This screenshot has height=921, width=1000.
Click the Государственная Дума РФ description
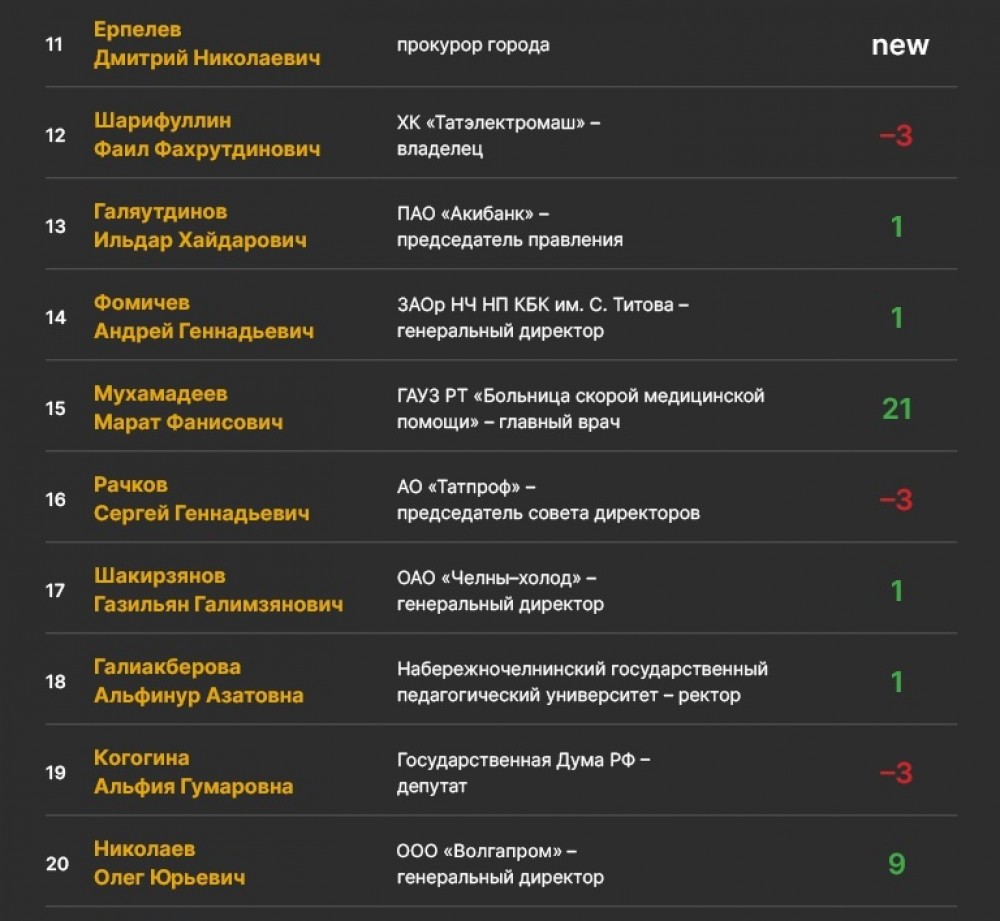(x=523, y=772)
